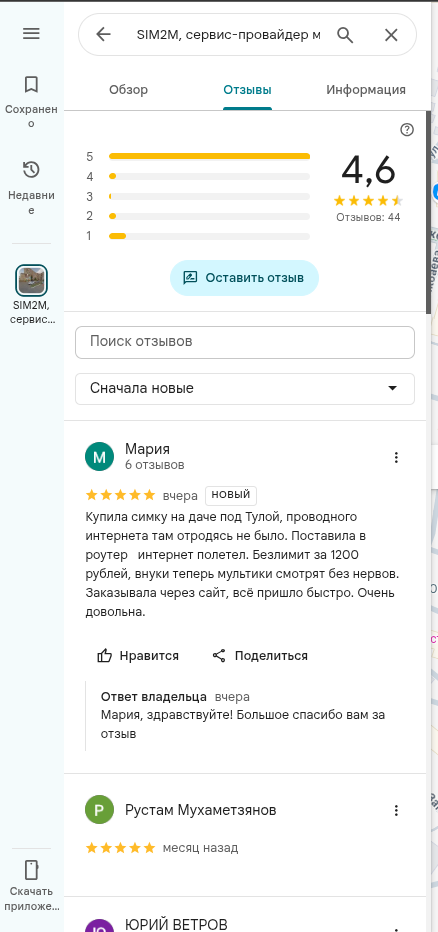The image size is (438, 932).
Task: Select the Отзывы tab
Action: (247, 90)
